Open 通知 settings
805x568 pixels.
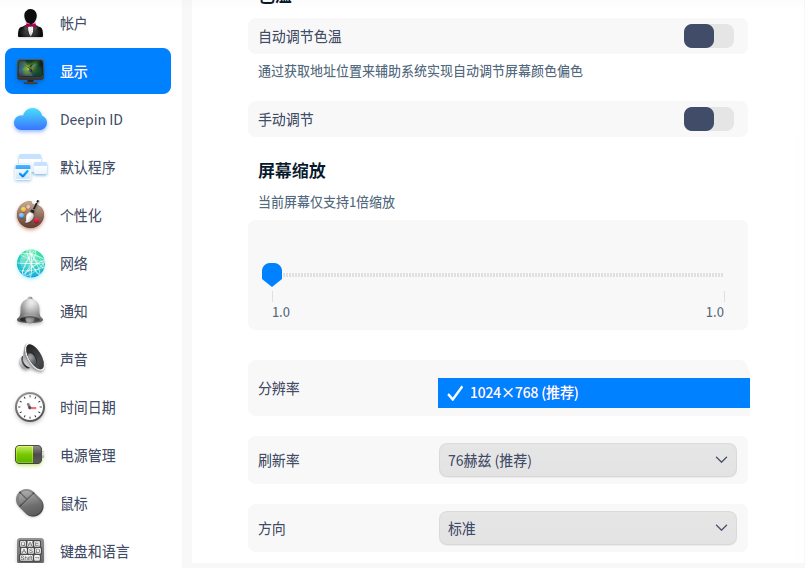[88, 311]
